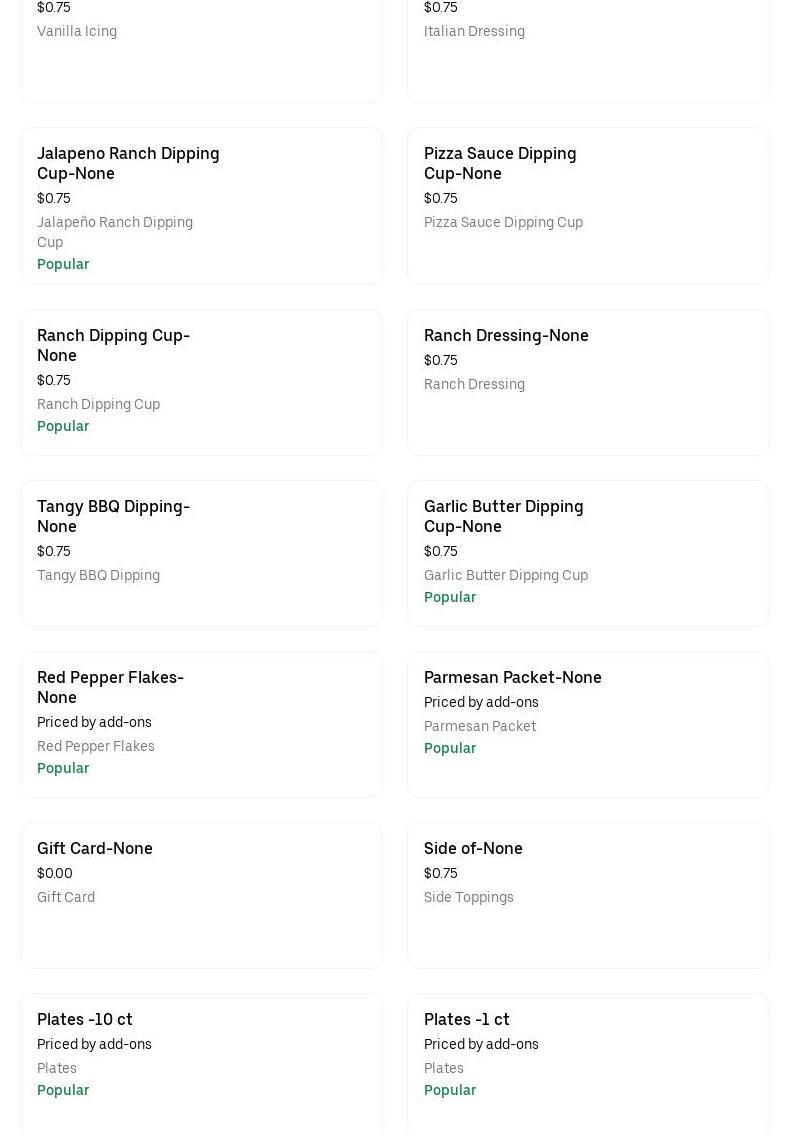Click Popular tag on Garlic Butter Dipping Cup
Screen dimensions: 804x1135
coord(450,597)
